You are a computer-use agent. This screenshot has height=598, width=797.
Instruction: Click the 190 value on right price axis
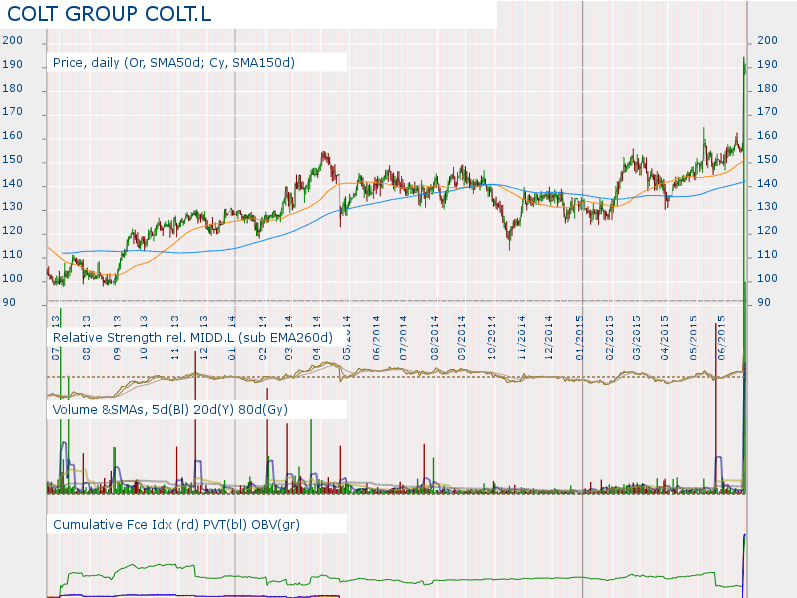768,65
